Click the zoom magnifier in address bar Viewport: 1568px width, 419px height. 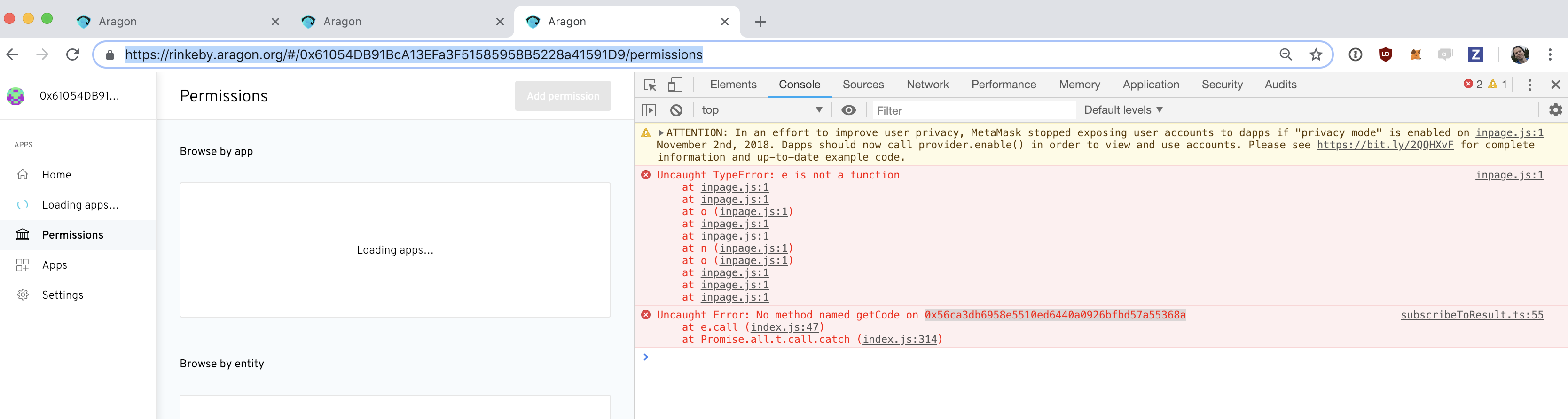click(1286, 55)
